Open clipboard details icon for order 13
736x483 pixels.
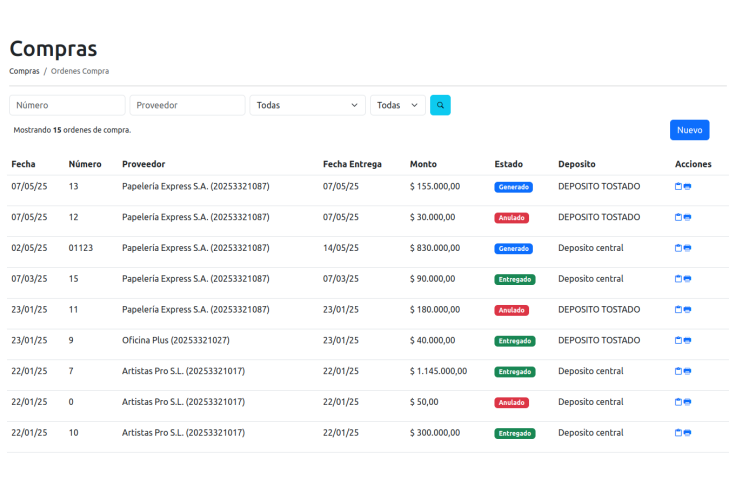[x=678, y=186]
